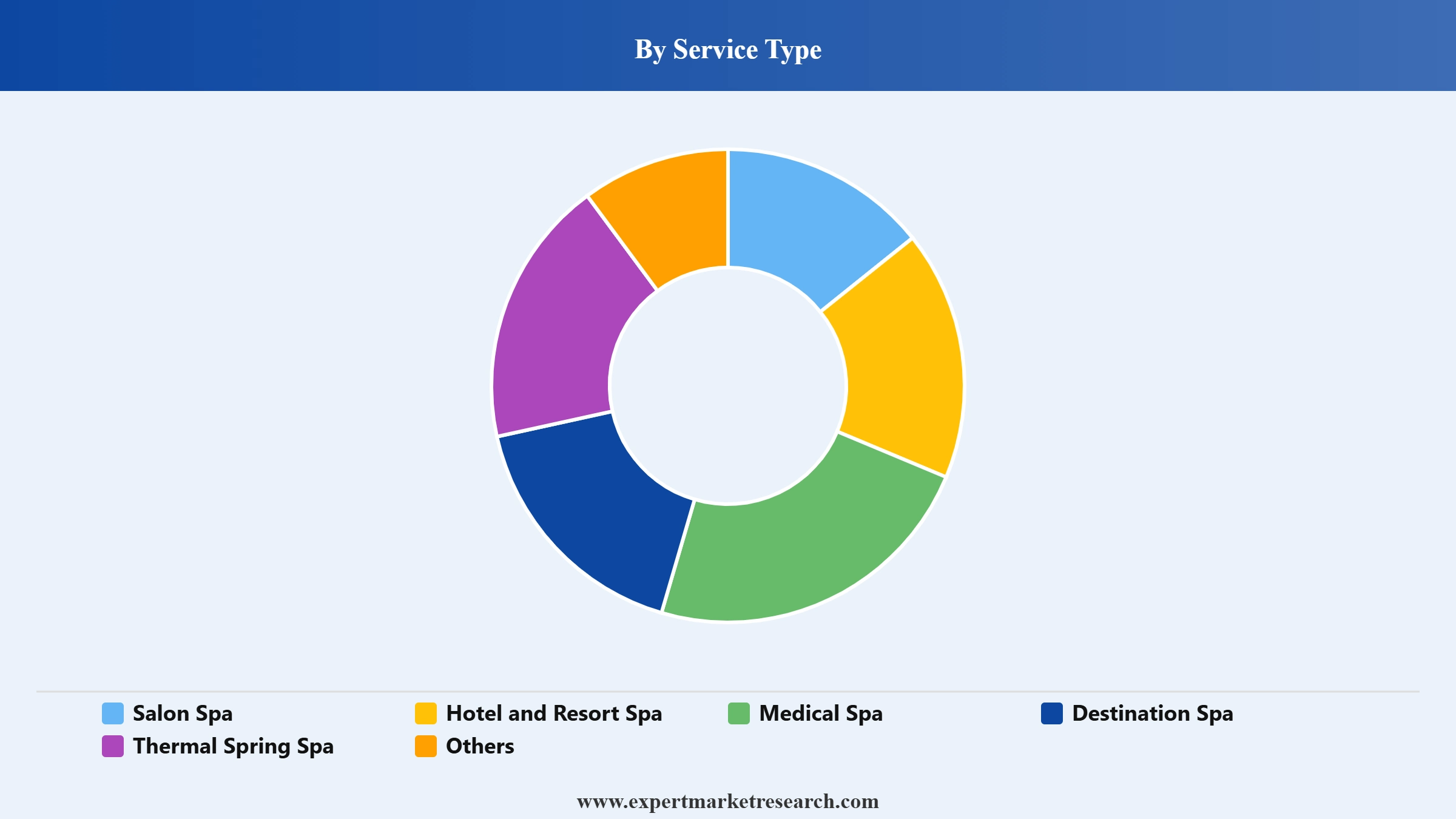The width and height of the screenshot is (1456, 819).
Task: Toggle the Thermal Spring Spa legend label
Action: tap(234, 746)
